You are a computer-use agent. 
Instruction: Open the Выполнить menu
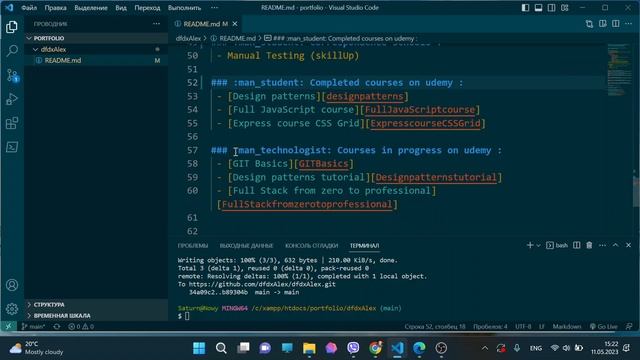click(x=184, y=8)
